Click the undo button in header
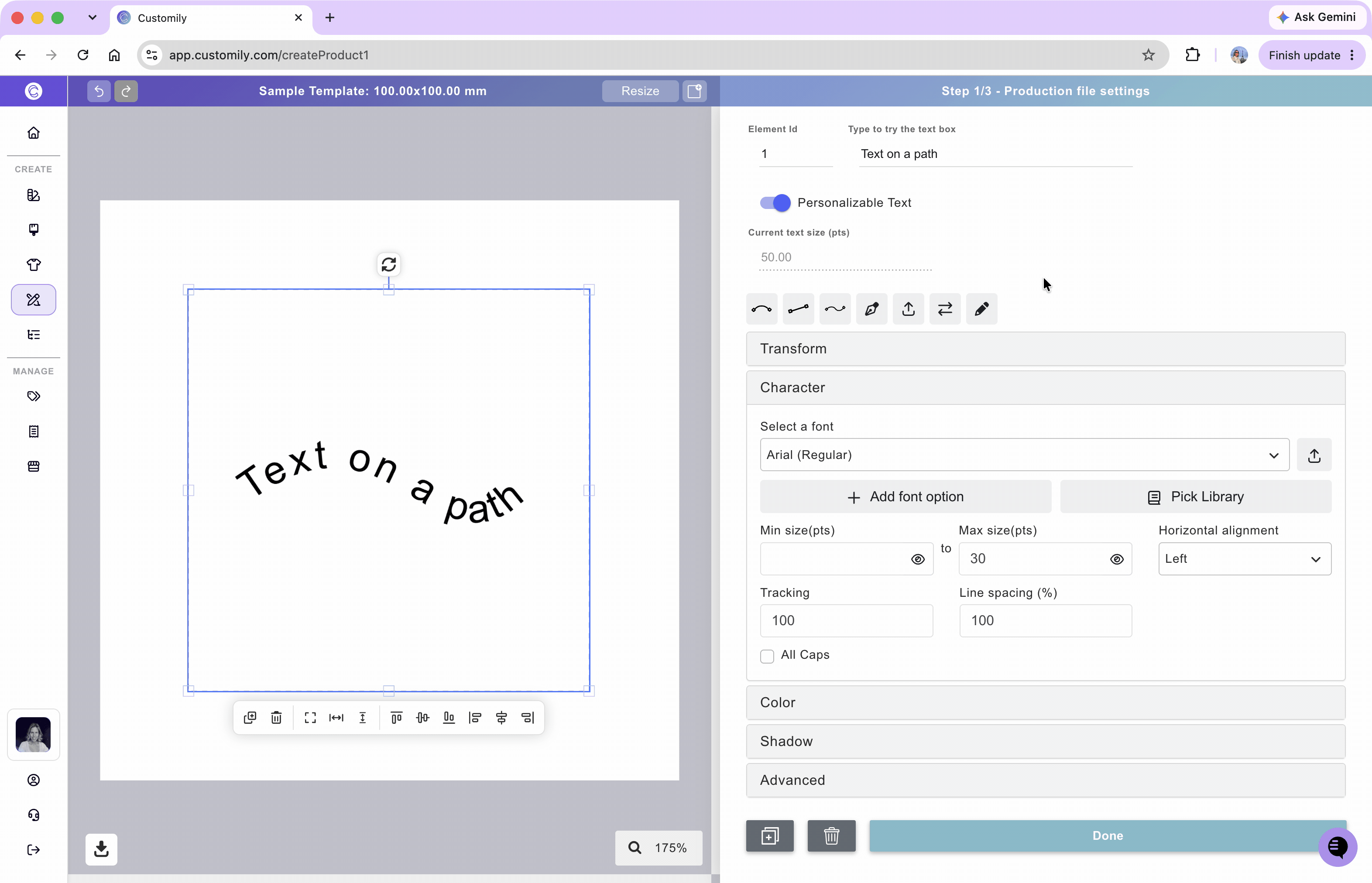The image size is (1372, 883). pos(99,91)
